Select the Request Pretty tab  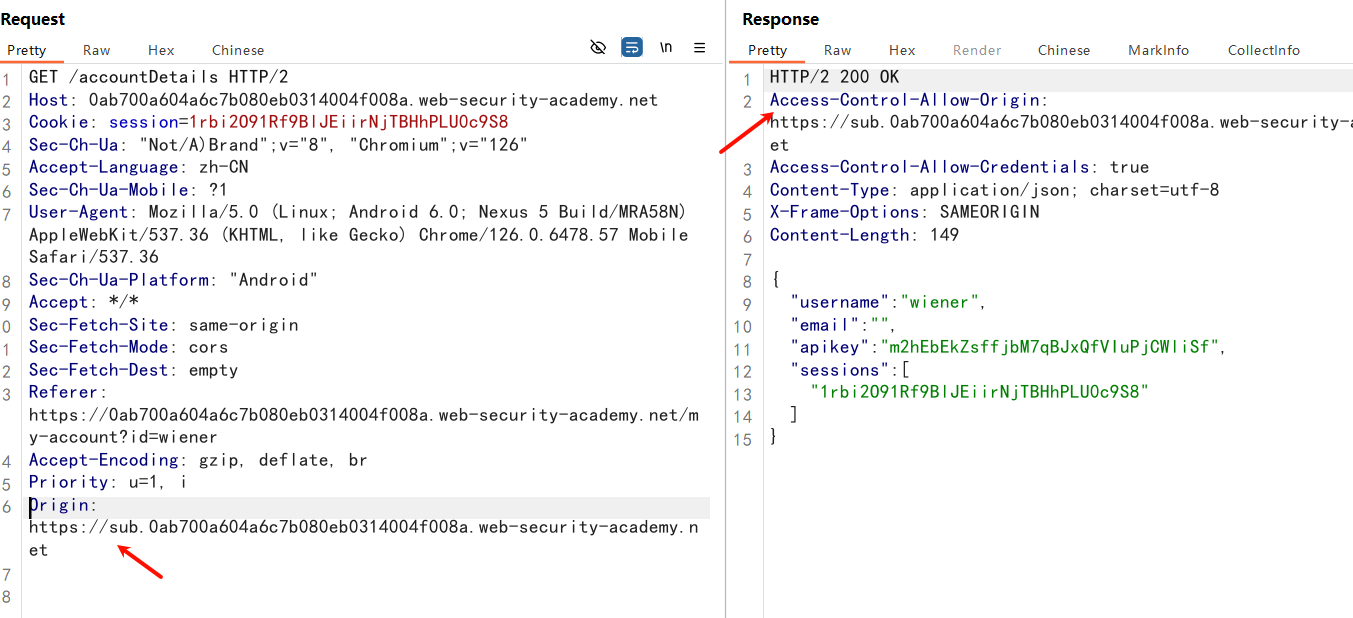[27, 50]
